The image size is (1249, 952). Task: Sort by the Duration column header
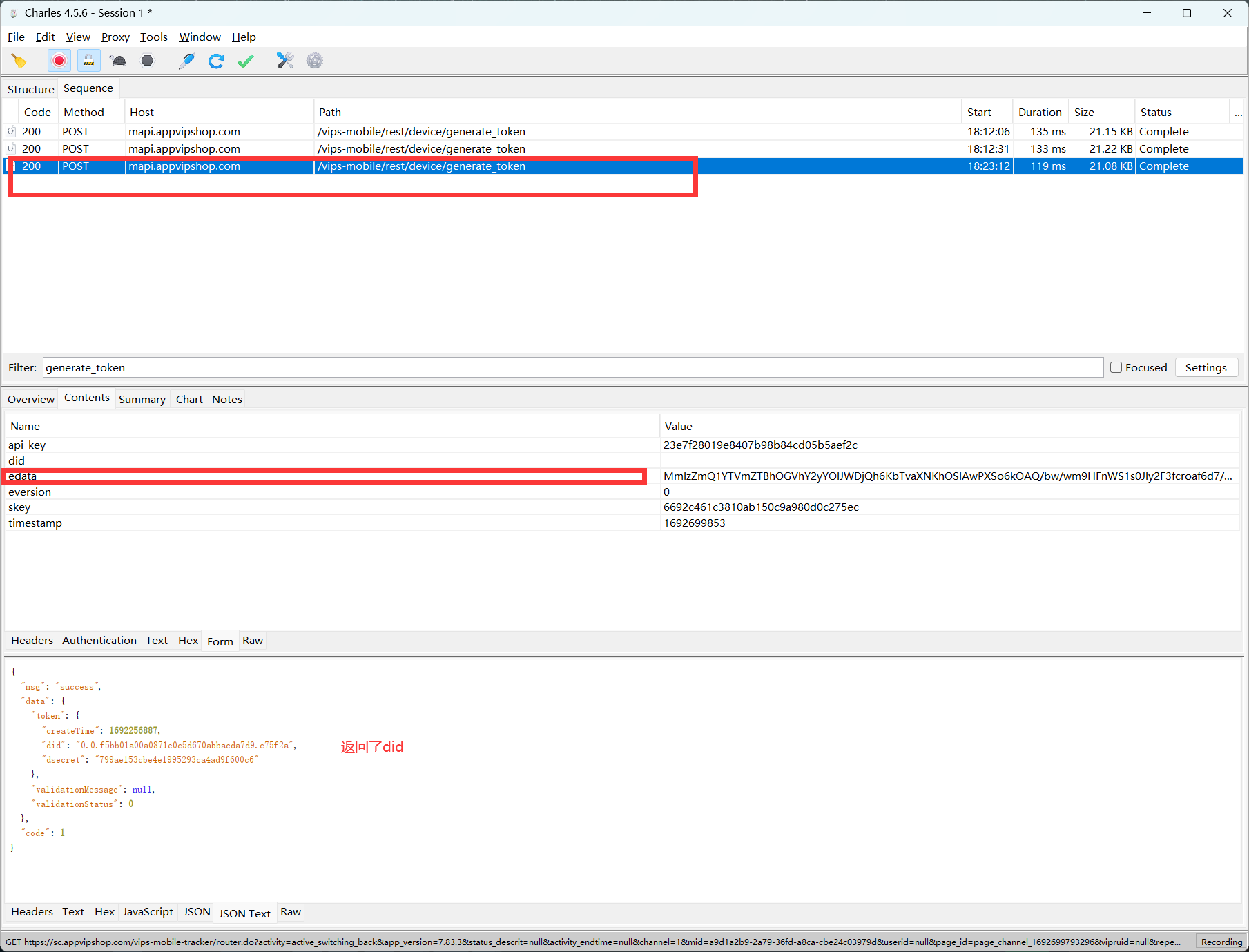(x=1040, y=112)
